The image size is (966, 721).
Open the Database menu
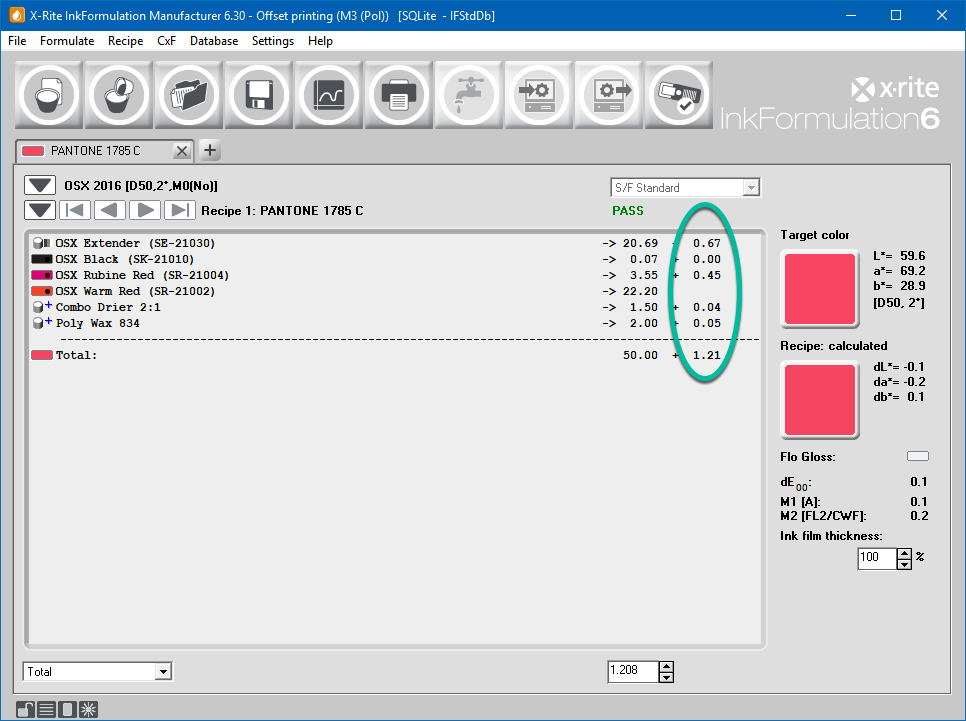[214, 41]
